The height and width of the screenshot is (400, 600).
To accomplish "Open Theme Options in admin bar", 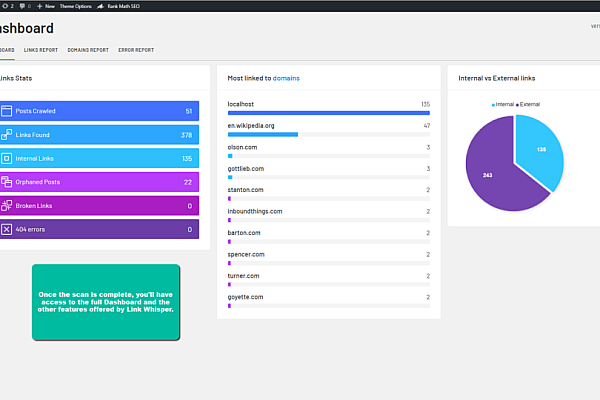I will pyautogui.click(x=73, y=6).
